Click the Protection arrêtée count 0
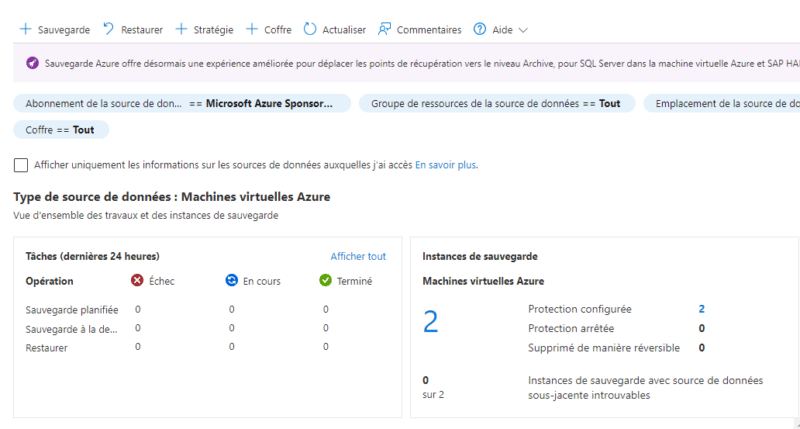Viewport: 800px width, 429px height. (x=702, y=328)
